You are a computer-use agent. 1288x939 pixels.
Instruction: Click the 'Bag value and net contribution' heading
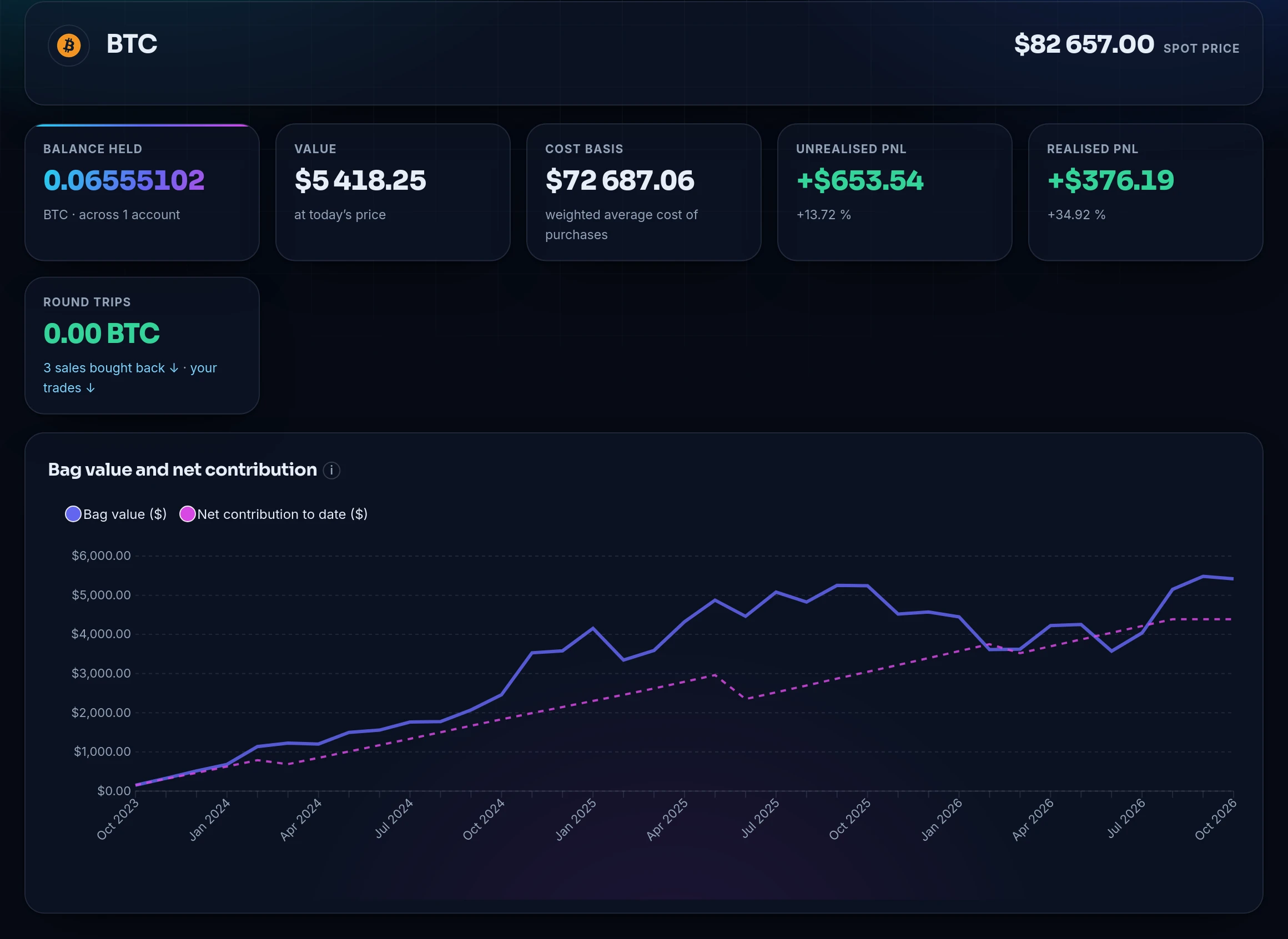tap(183, 470)
